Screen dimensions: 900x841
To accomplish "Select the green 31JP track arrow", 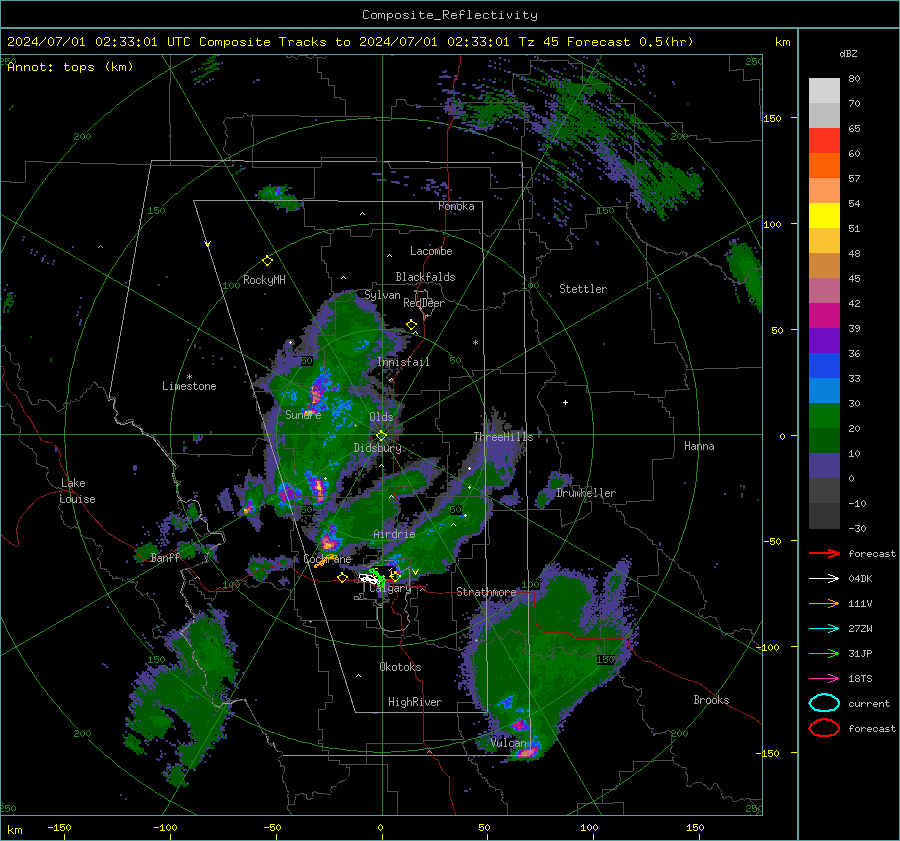I will point(824,653).
